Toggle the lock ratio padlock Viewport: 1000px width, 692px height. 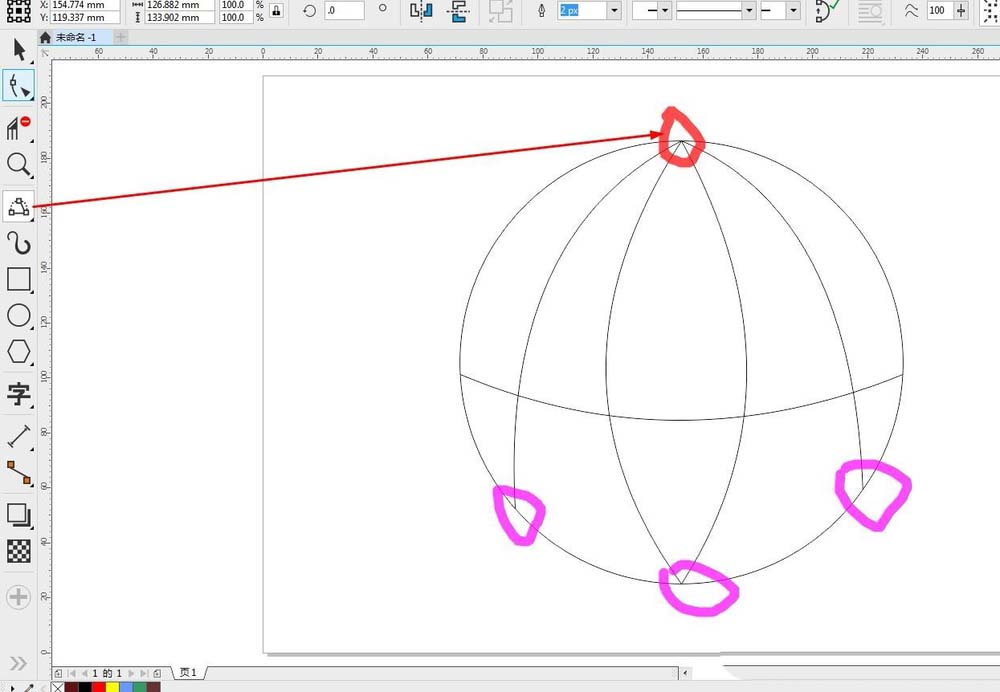[x=276, y=10]
